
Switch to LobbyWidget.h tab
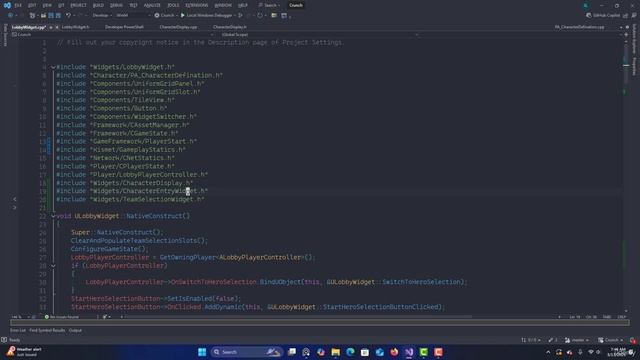tap(76, 27)
